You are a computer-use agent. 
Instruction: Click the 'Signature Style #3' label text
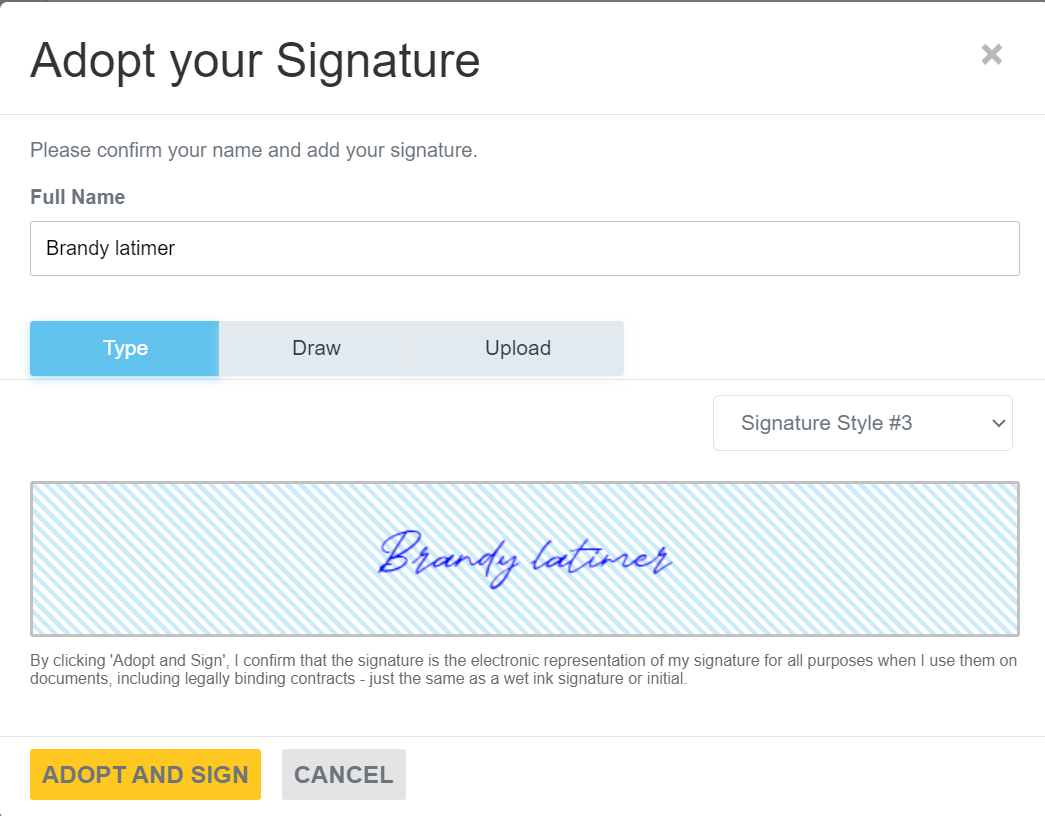[x=826, y=423]
